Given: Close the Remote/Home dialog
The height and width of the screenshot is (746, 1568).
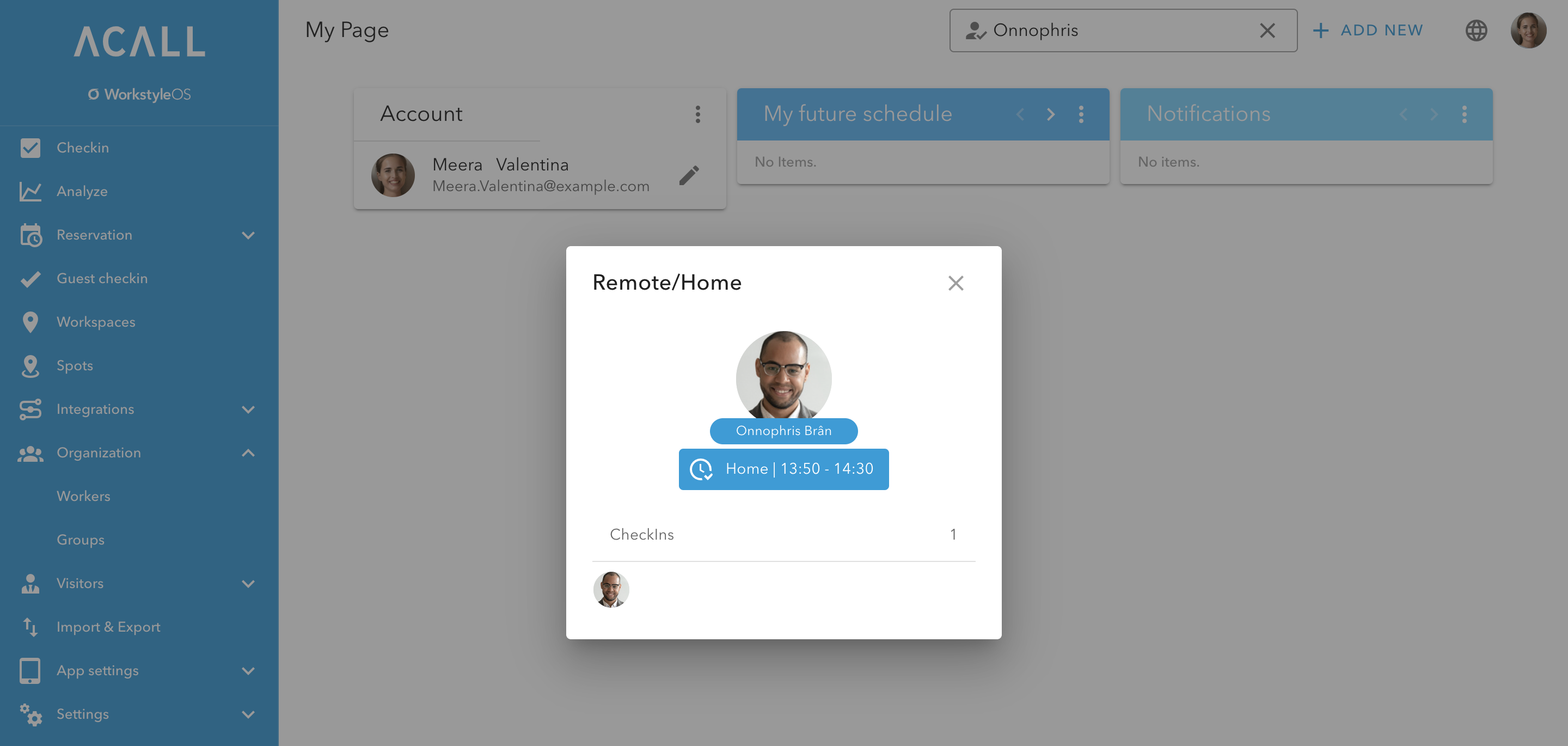Looking at the screenshot, I should click(955, 283).
